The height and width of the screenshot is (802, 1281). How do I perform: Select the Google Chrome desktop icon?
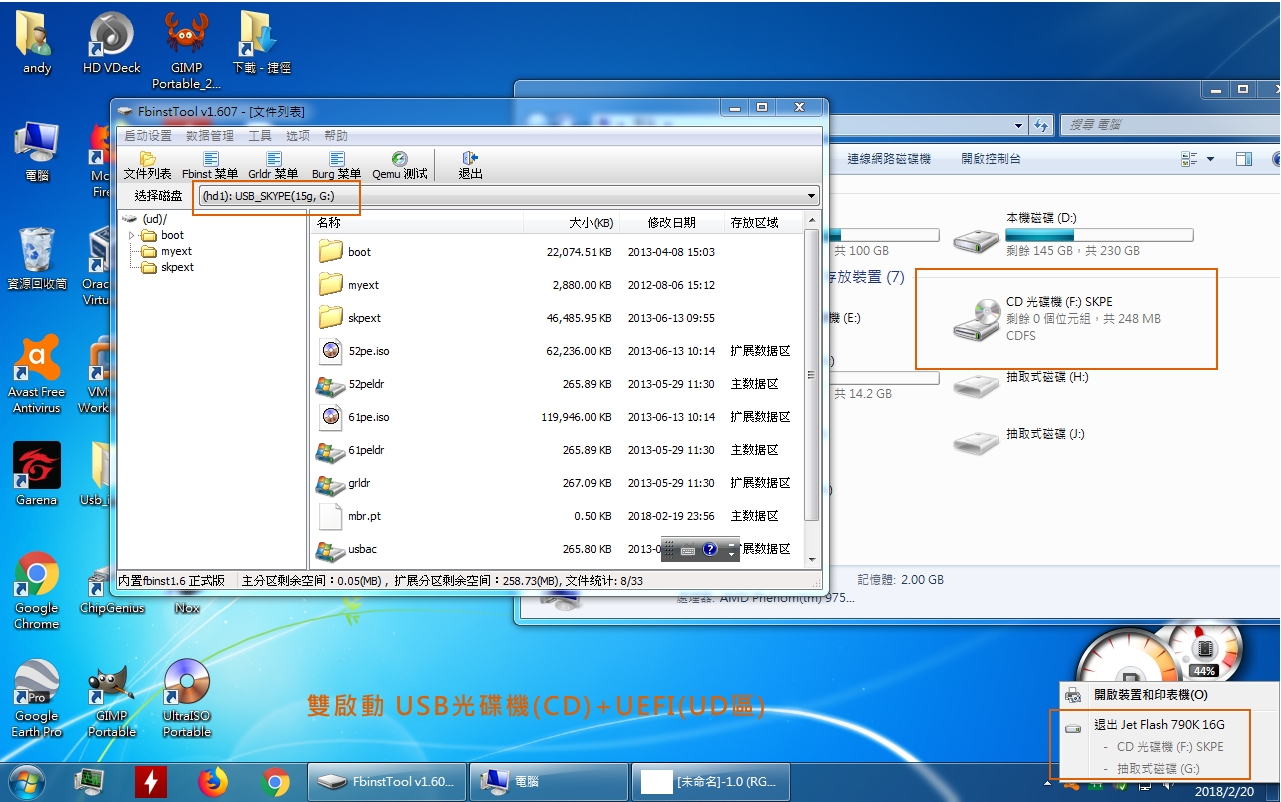tap(37, 590)
